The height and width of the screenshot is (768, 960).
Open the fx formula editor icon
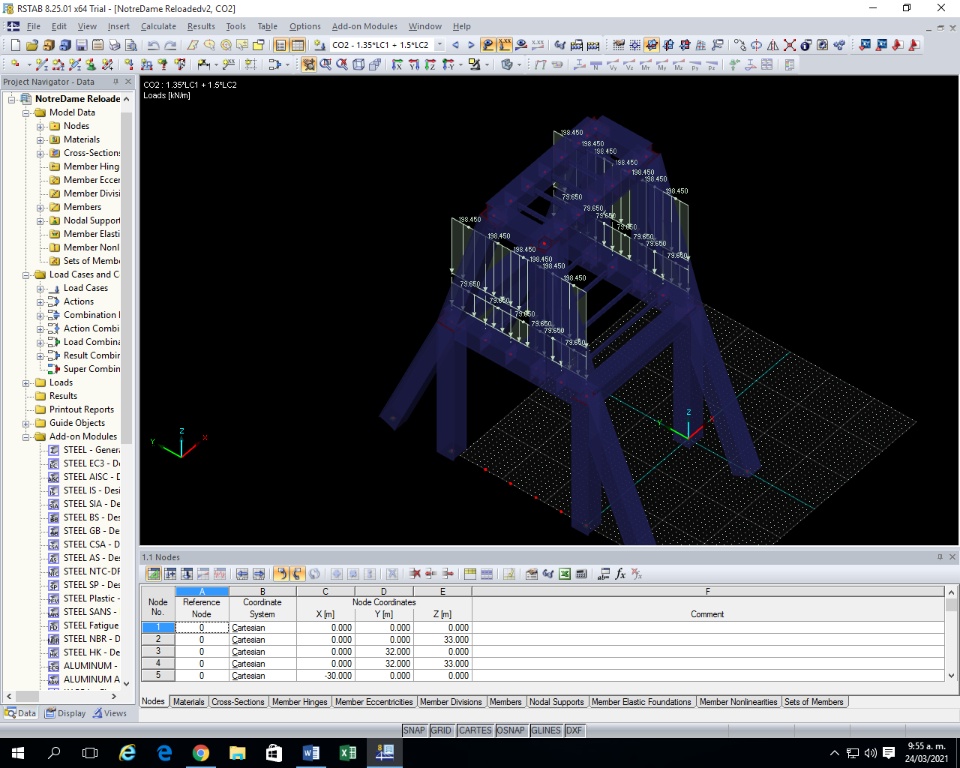pyautogui.click(x=620, y=574)
